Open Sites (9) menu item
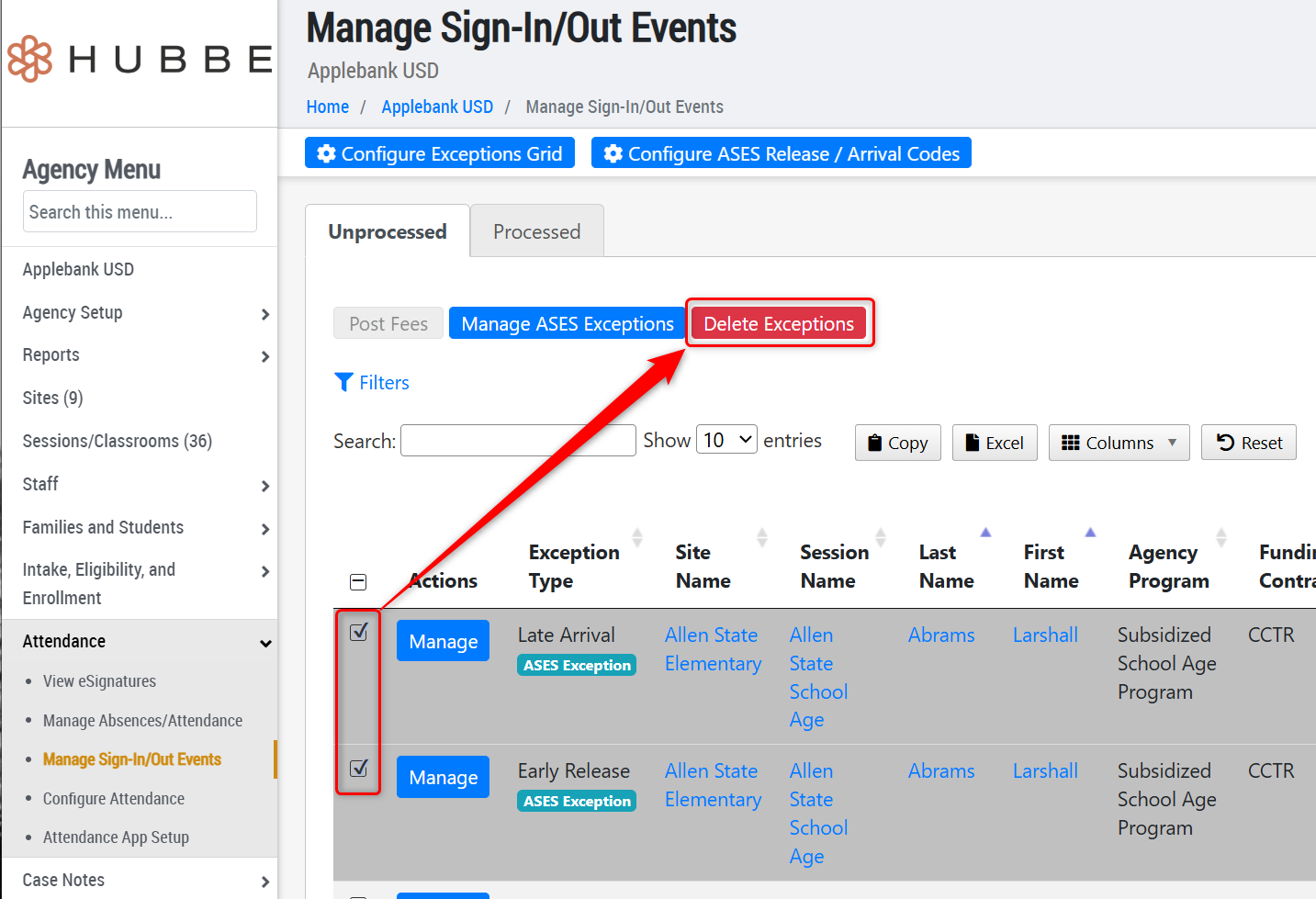This screenshot has height=899, width=1316. pos(53,398)
